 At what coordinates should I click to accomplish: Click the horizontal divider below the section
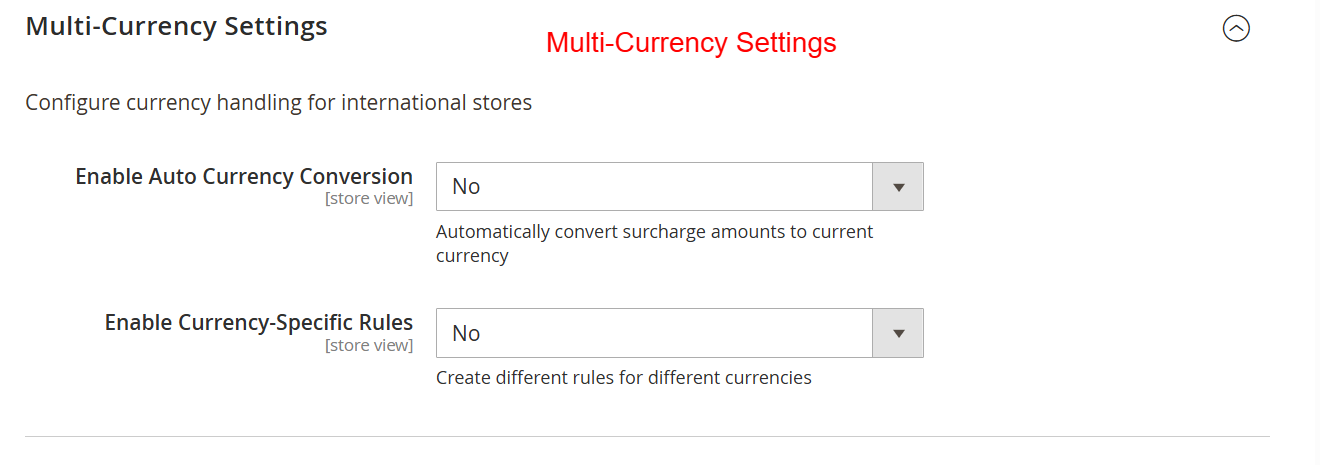point(647,436)
